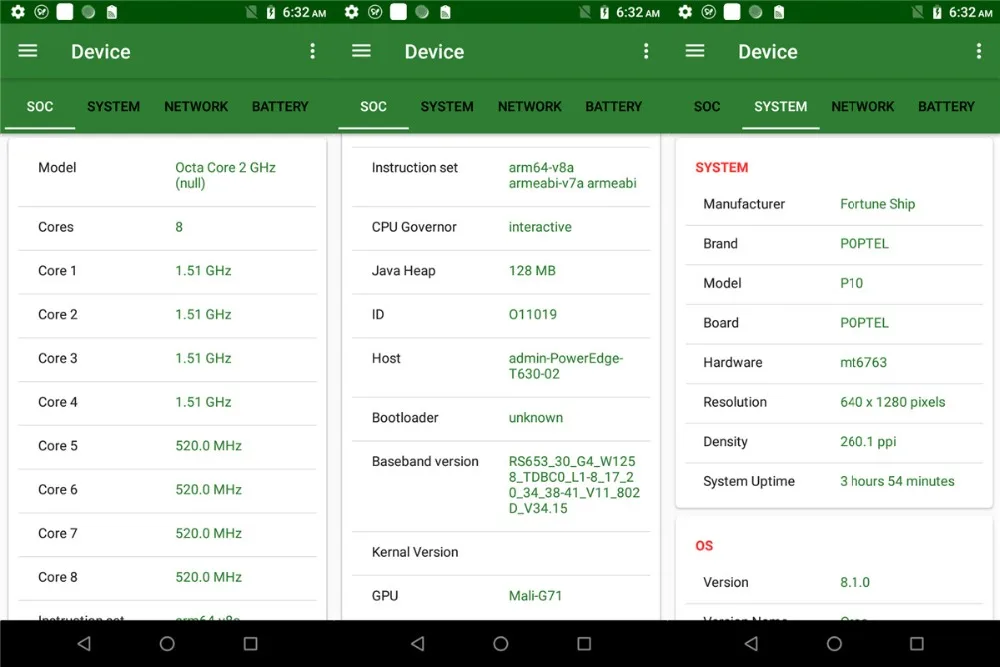Click 'arm64-v8a armeabi-v7a armeabi' instruction set value
The image size is (1000, 667).
coord(572,175)
